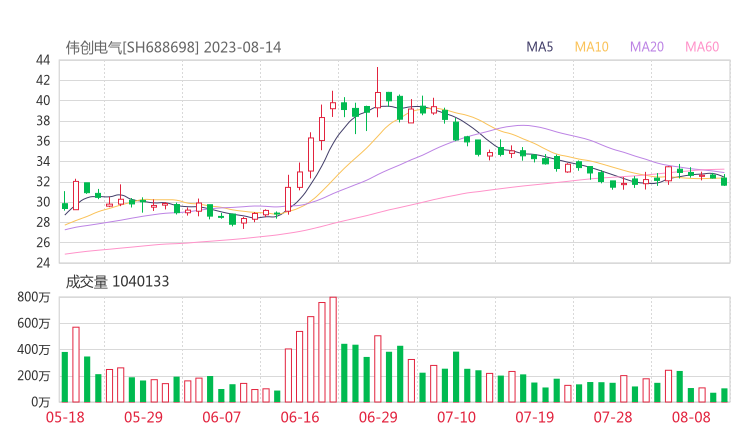
Task: Select the chart title 伟创电气[SH688698] 2023-08-14
Action: tap(173, 47)
